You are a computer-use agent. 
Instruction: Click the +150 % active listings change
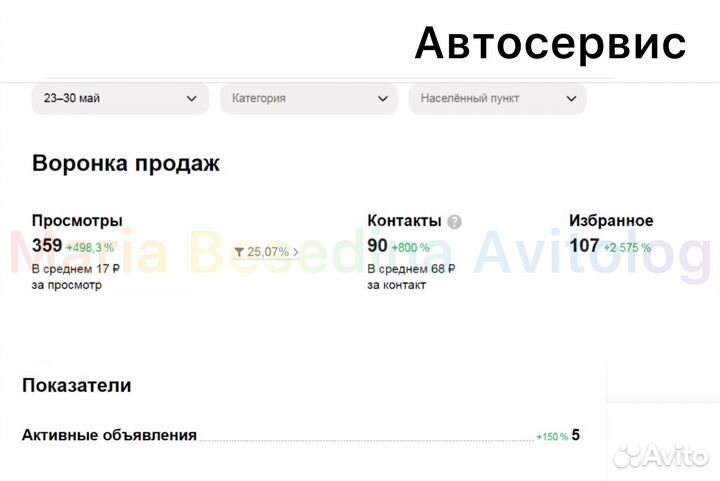[x=552, y=436]
